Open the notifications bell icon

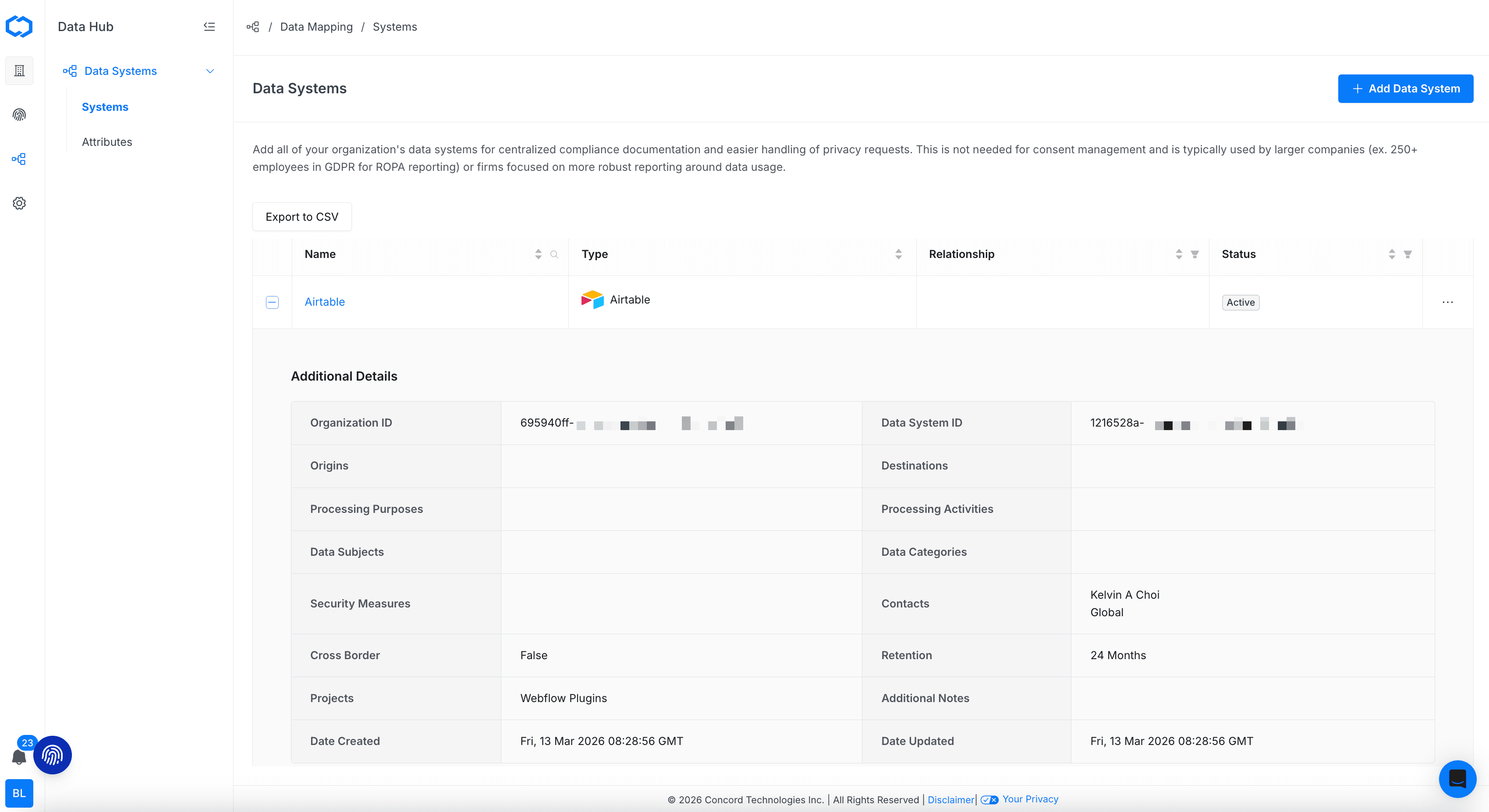pyautogui.click(x=18, y=756)
